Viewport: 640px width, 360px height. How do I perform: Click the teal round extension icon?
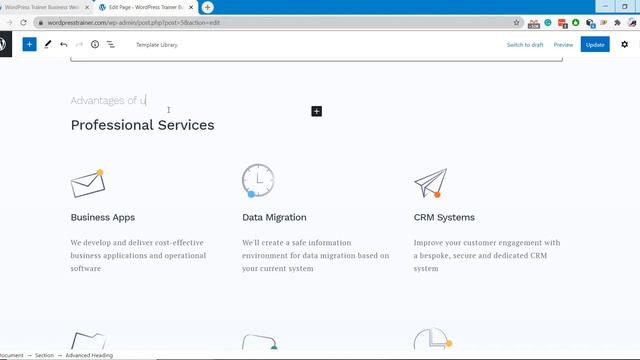tap(548, 23)
